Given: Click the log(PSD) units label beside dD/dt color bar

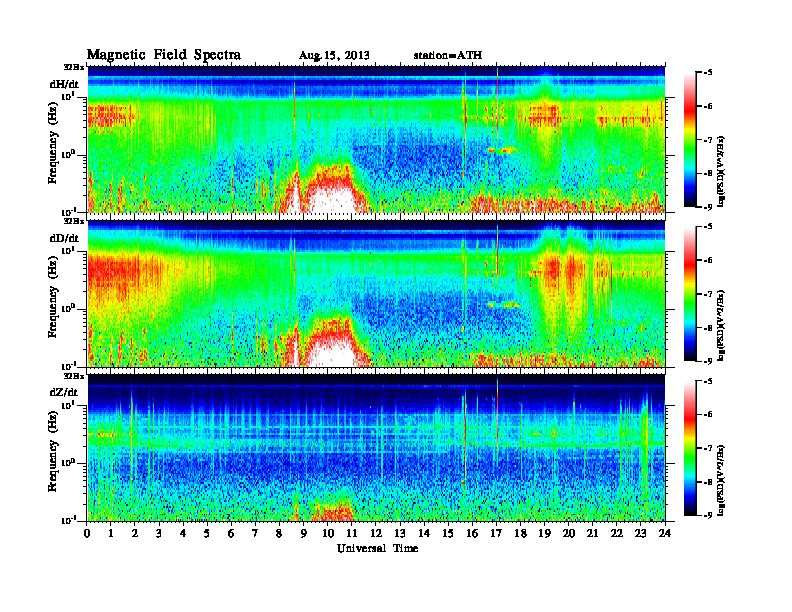Looking at the screenshot, I should tap(721, 325).
